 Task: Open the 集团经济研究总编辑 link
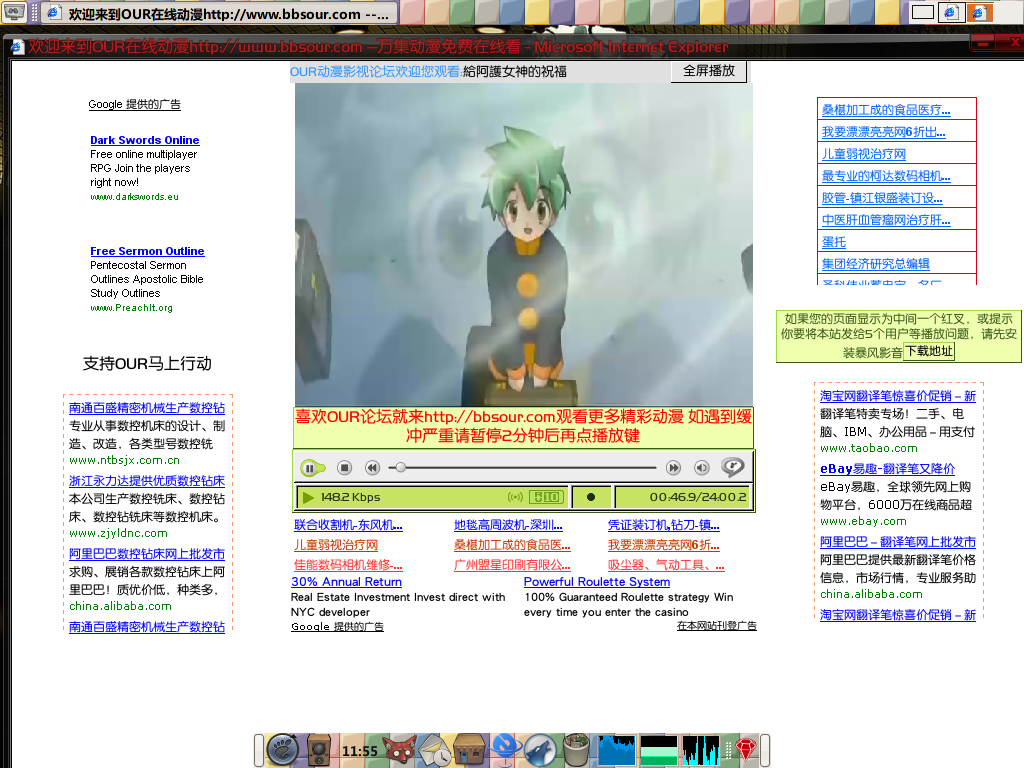(x=876, y=264)
